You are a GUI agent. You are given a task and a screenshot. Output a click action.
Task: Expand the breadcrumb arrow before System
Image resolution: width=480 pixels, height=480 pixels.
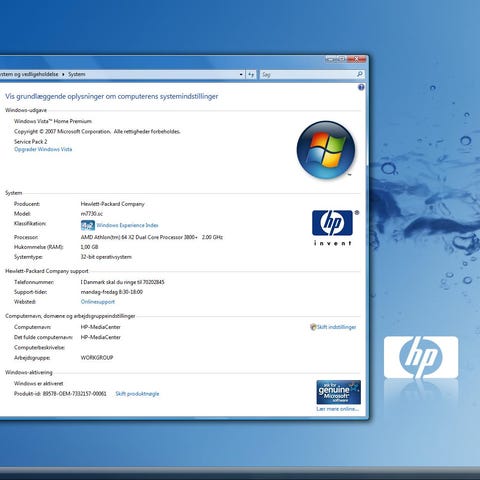click(x=63, y=74)
